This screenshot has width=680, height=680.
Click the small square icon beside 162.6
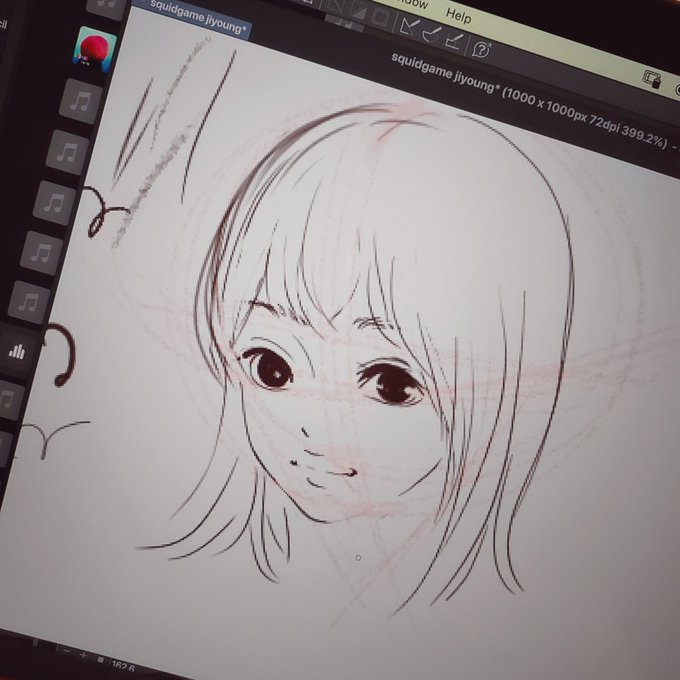[x=101, y=660]
